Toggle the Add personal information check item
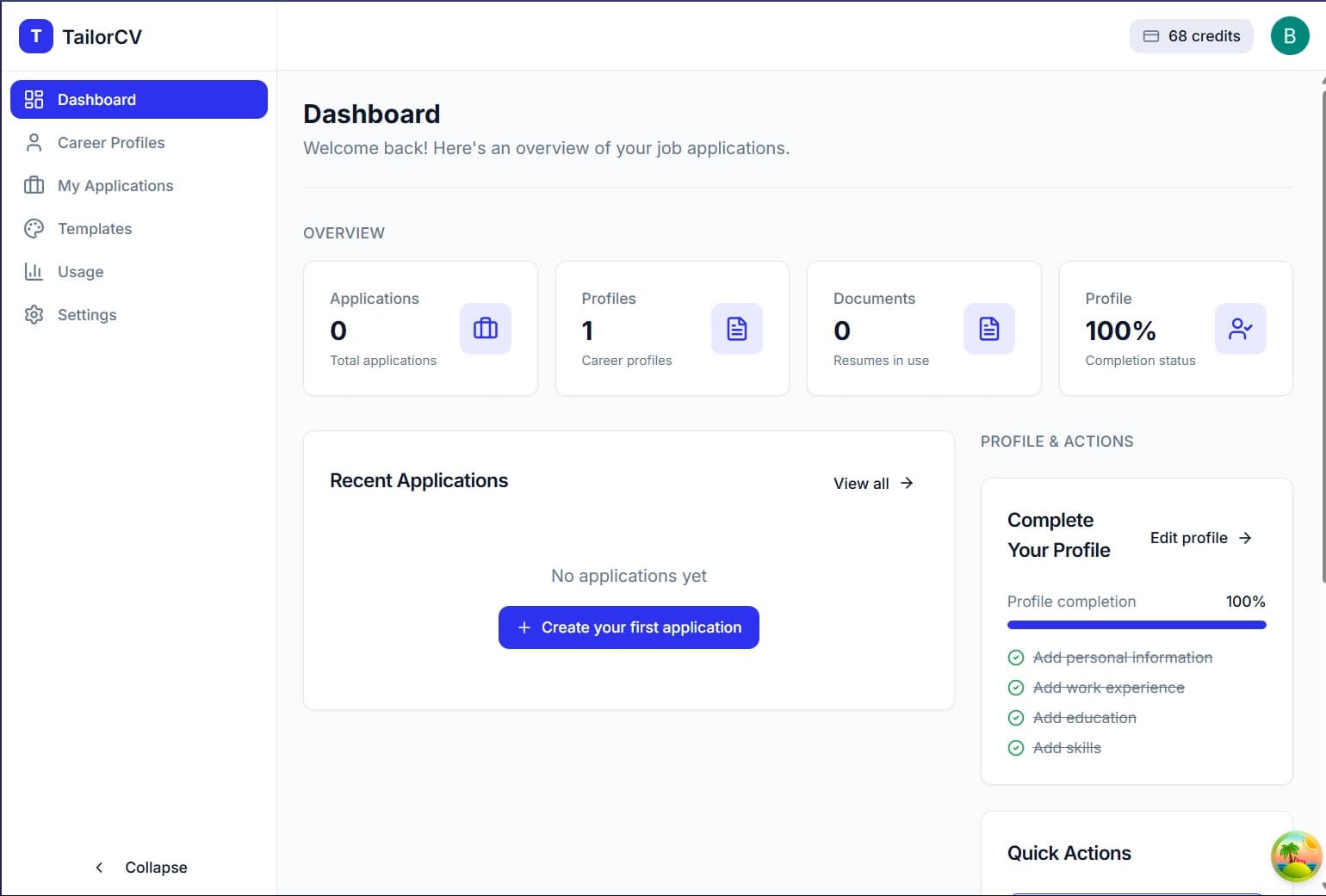This screenshot has height=896, width=1326. click(1016, 658)
